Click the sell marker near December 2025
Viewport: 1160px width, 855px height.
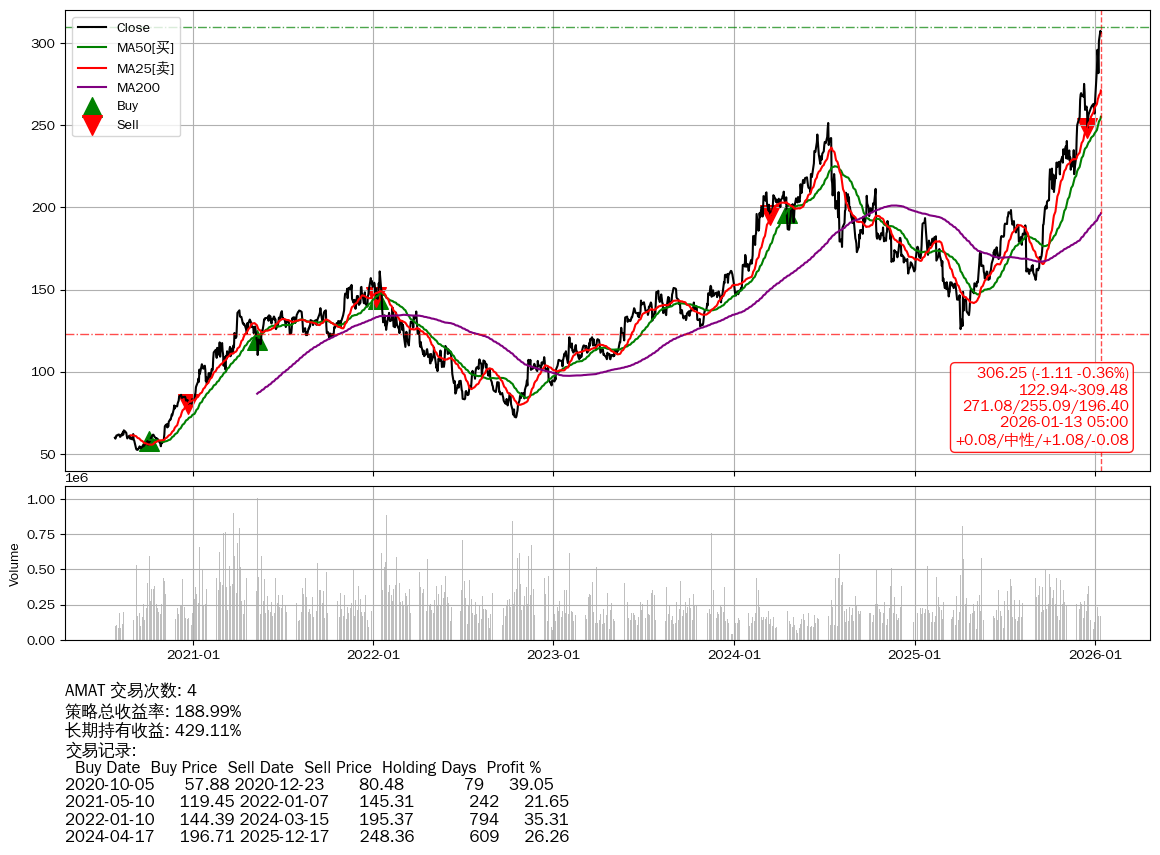(x=1088, y=128)
